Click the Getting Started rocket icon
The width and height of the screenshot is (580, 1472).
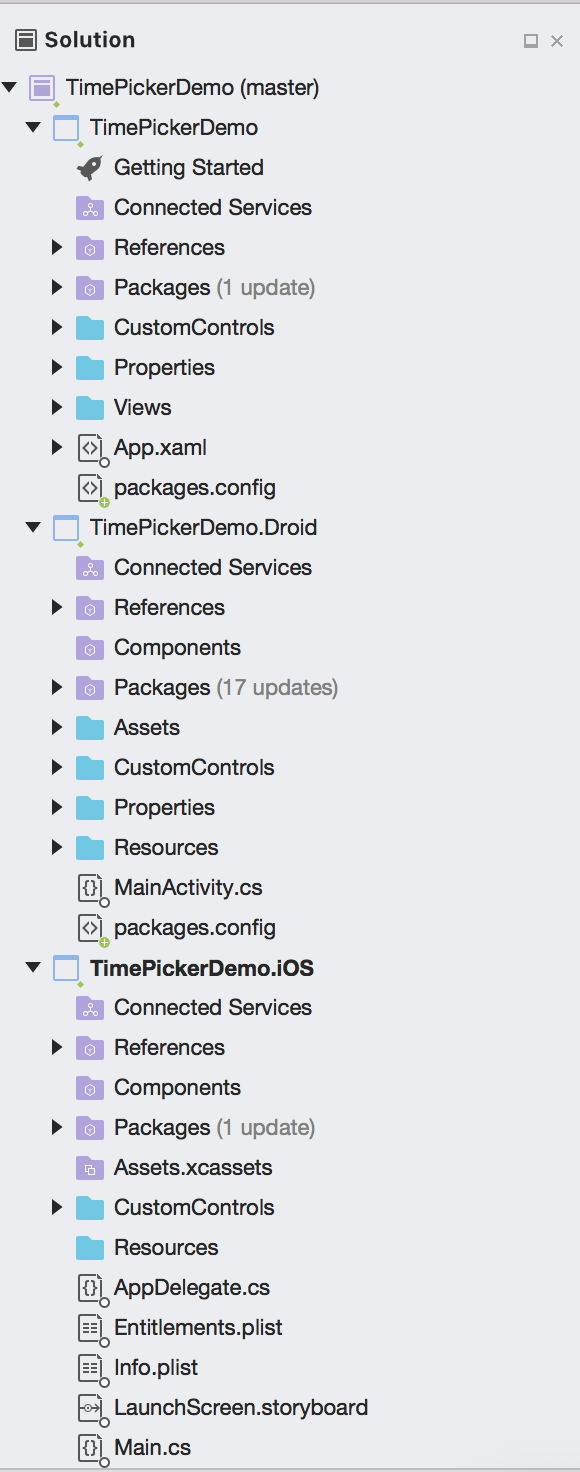coord(90,167)
